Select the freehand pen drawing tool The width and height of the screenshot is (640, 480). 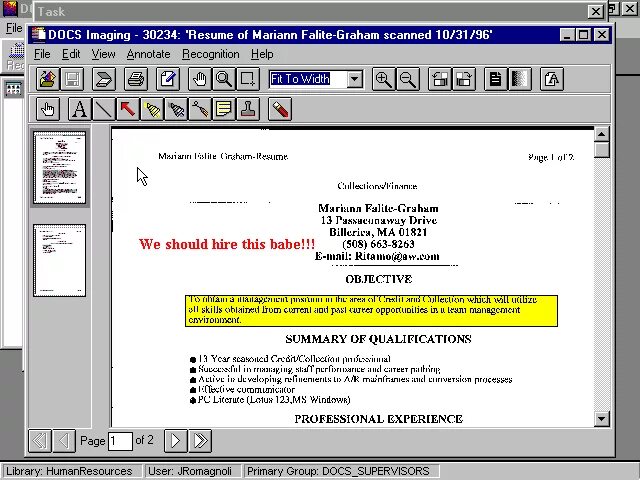click(x=200, y=109)
